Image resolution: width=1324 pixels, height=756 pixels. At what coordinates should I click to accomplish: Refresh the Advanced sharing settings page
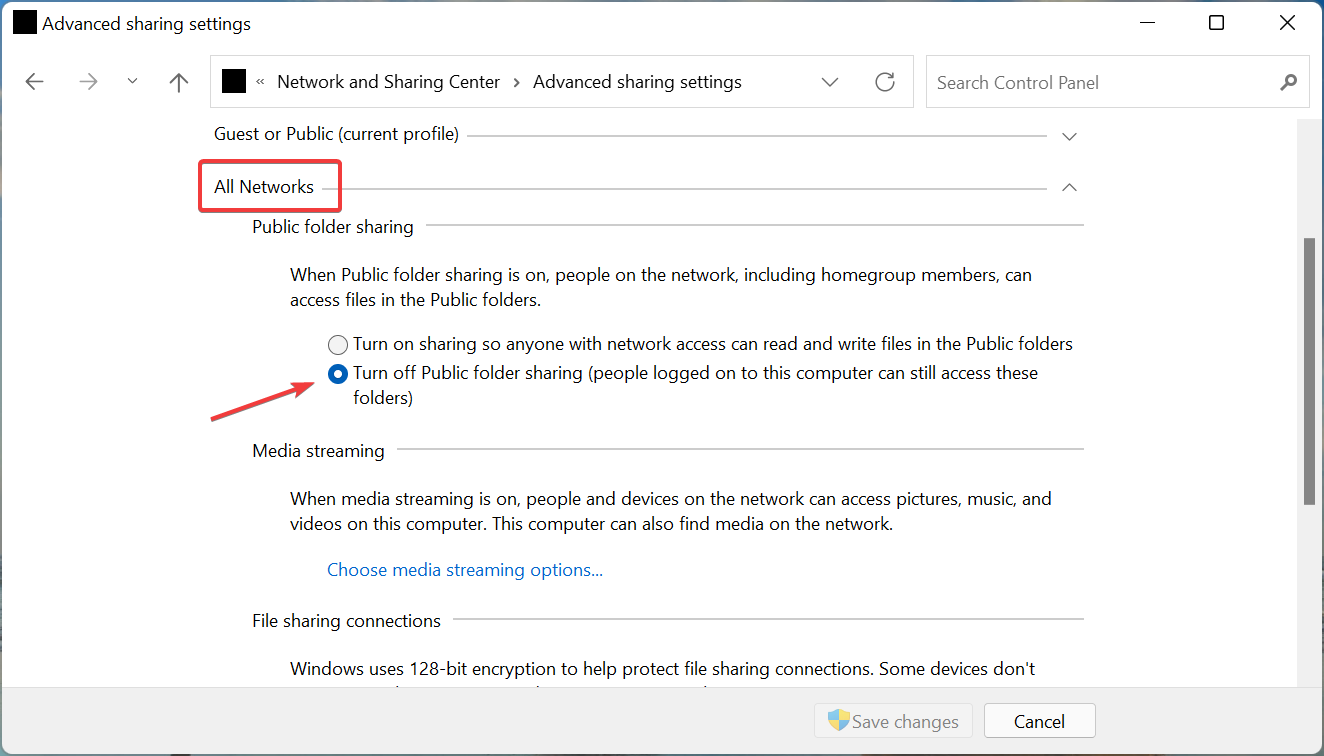[x=884, y=81]
